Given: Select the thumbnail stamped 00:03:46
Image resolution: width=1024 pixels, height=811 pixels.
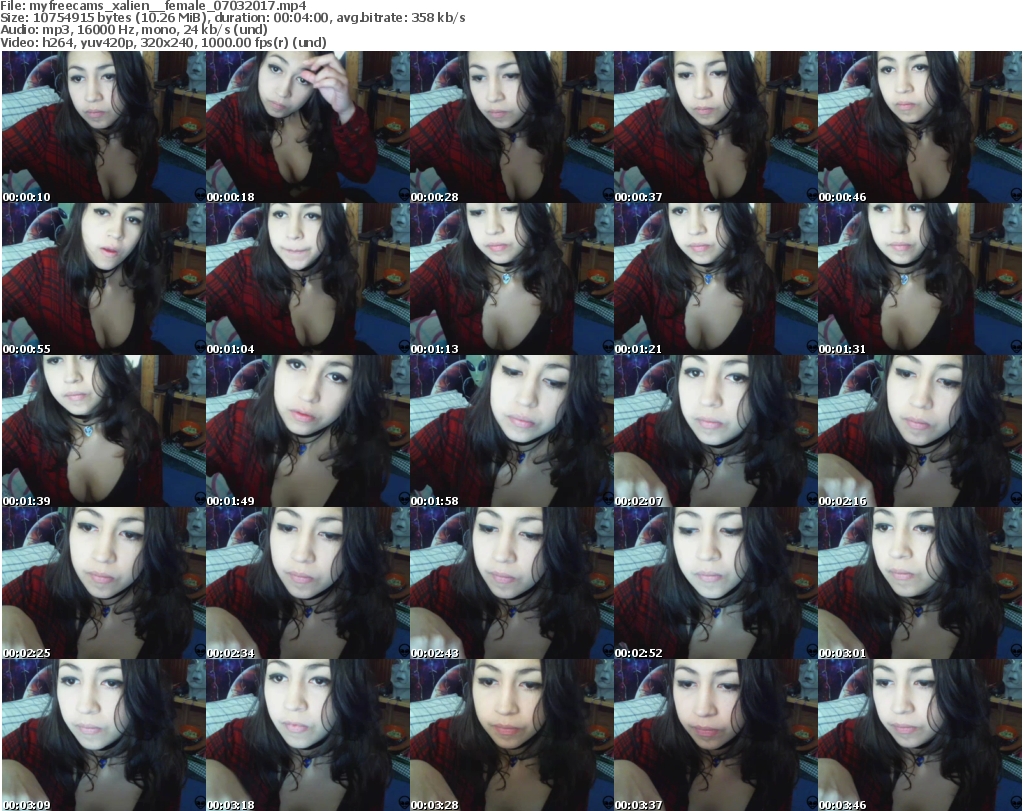Looking at the screenshot, I should coord(920,735).
